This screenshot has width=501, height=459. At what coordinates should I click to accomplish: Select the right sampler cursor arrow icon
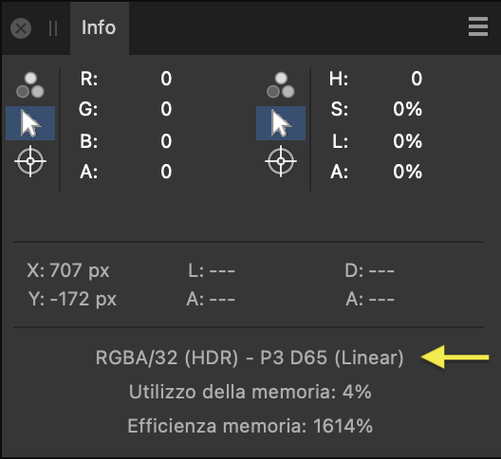(281, 123)
